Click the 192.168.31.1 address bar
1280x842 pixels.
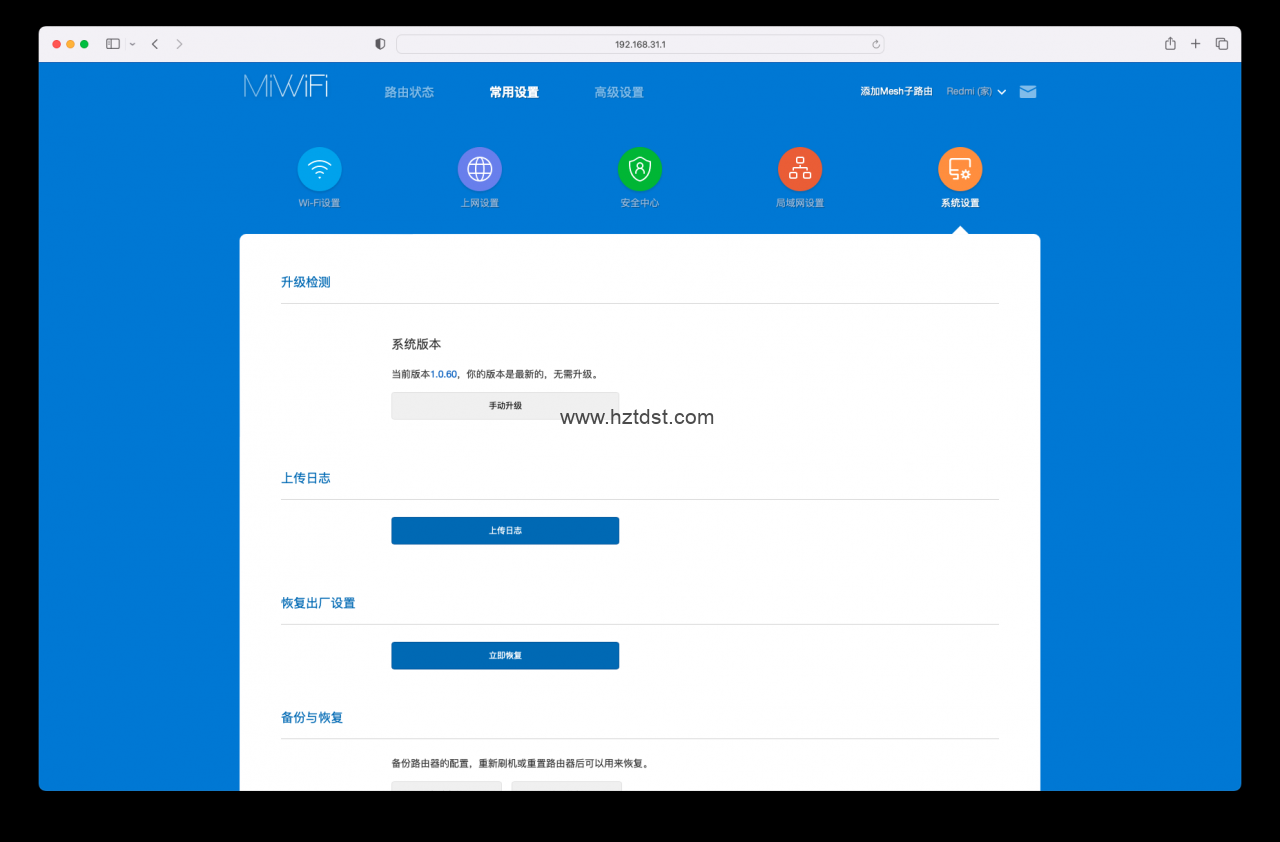click(640, 44)
